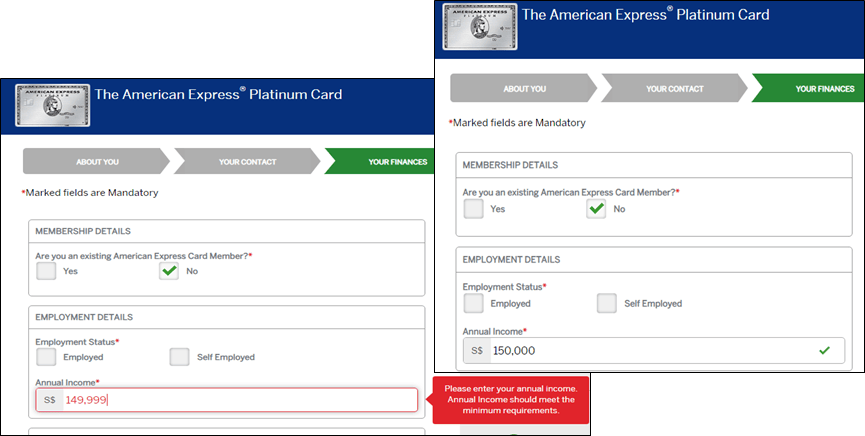Tick Self Employed status in the form showing 149,999
The height and width of the screenshot is (436, 865).
tap(179, 357)
